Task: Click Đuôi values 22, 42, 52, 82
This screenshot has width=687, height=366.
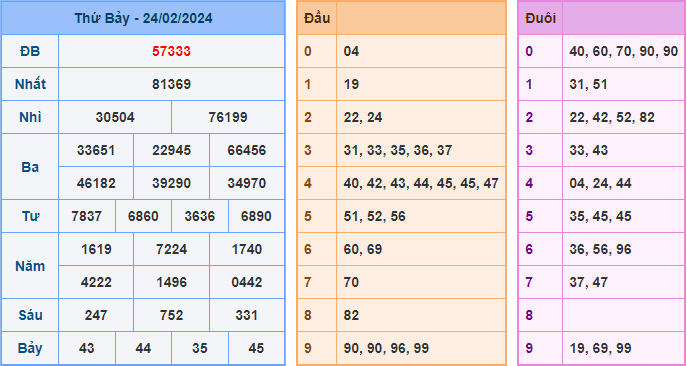Action: 612,117
